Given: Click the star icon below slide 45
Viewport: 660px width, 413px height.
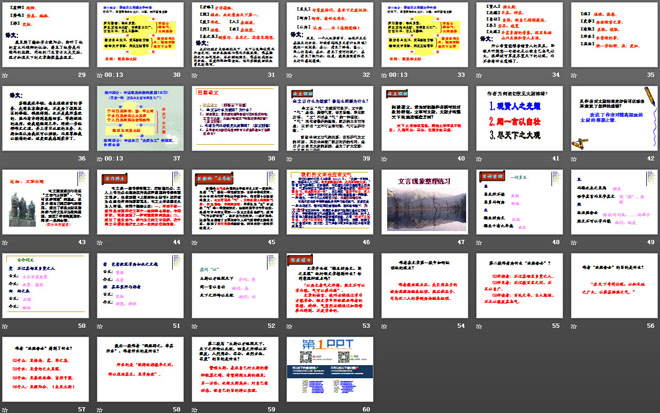Looking at the screenshot, I should (x=194, y=242).
